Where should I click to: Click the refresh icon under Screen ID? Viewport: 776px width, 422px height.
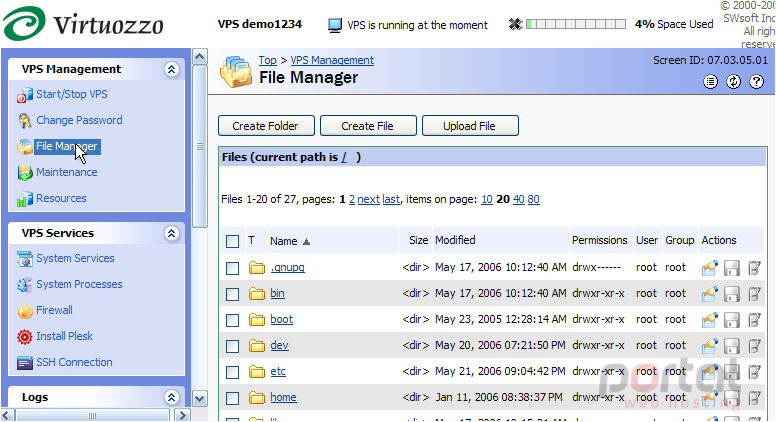point(733,82)
